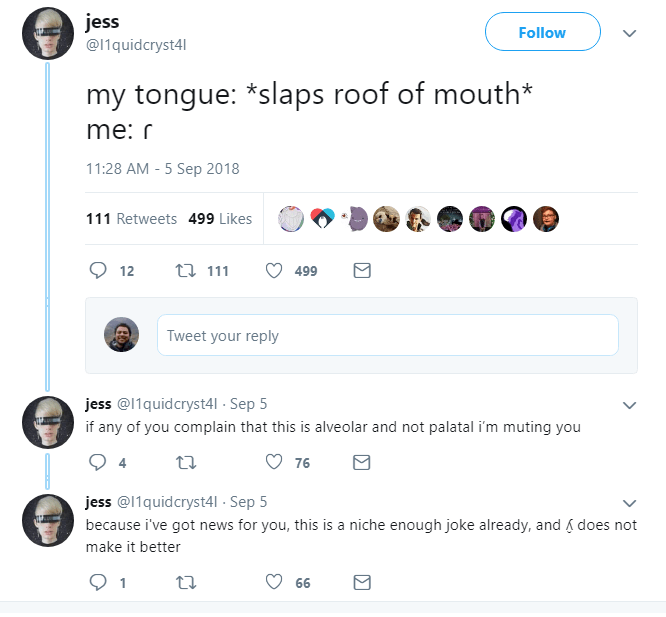
Task: Retweet the main tweet with 111 retweets
Action: click(x=182, y=271)
